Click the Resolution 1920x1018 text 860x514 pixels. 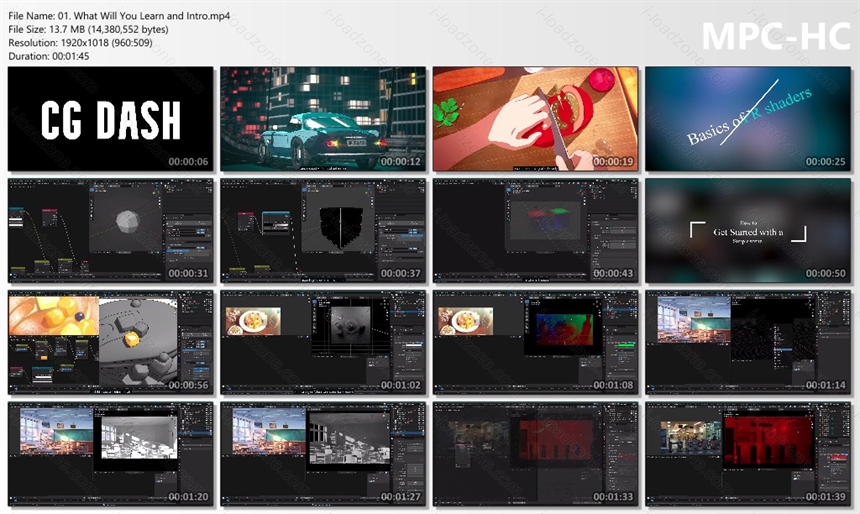tap(81, 42)
